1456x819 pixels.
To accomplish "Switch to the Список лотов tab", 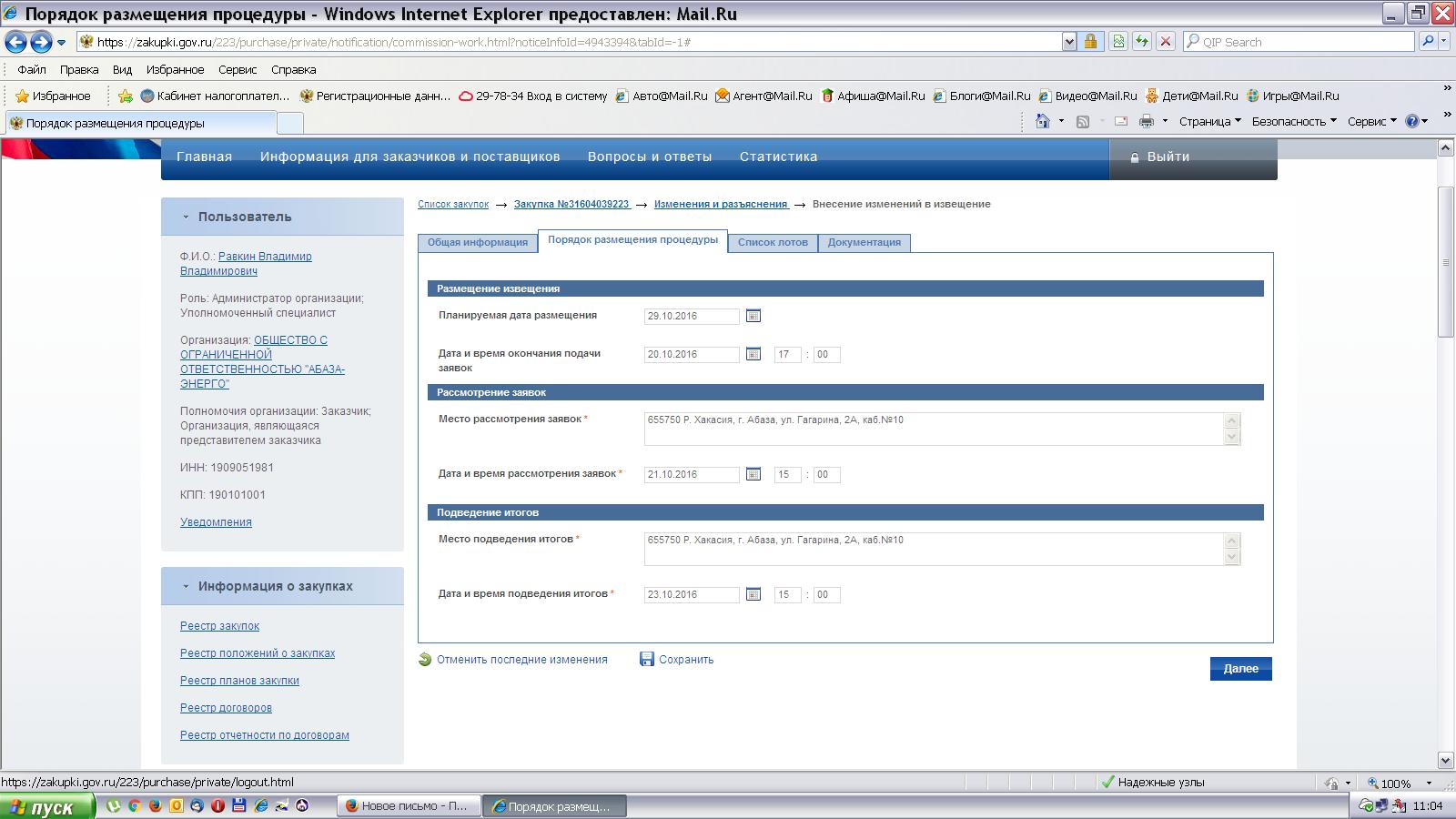I will click(773, 243).
